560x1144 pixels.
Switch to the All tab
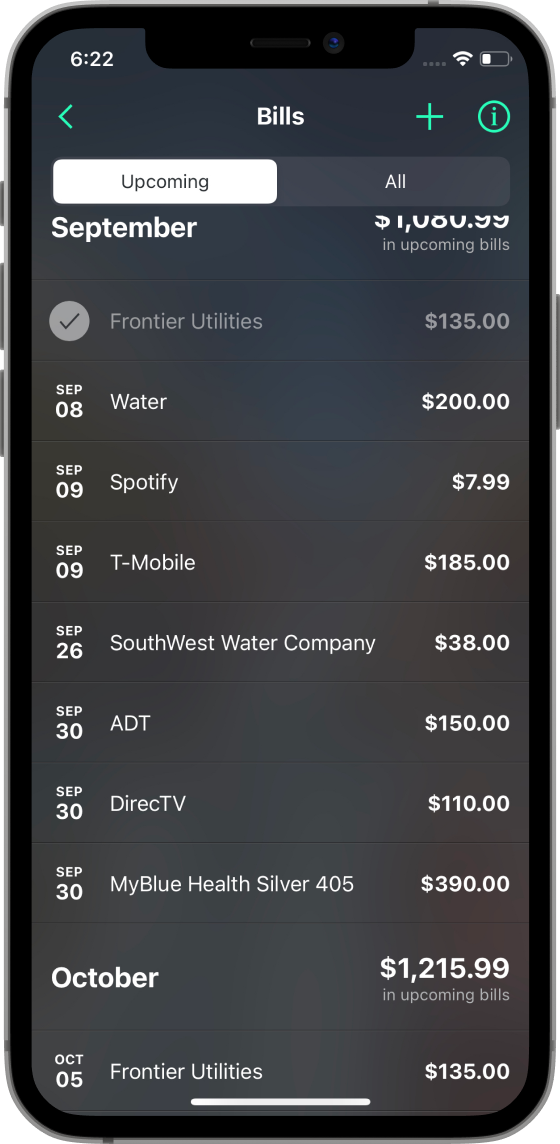coord(394,182)
